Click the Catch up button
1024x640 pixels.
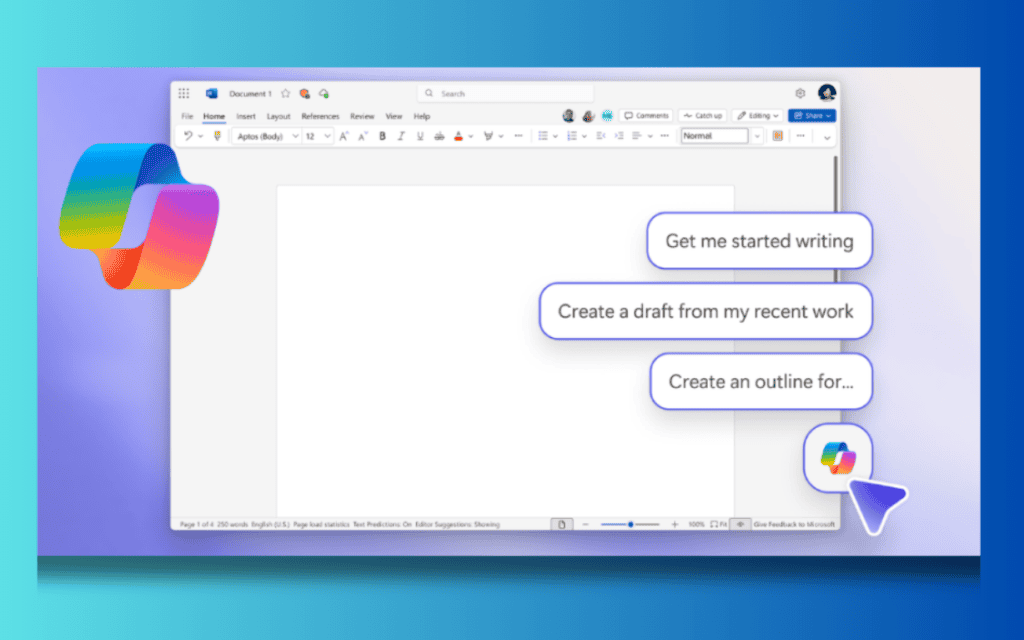click(x=702, y=116)
